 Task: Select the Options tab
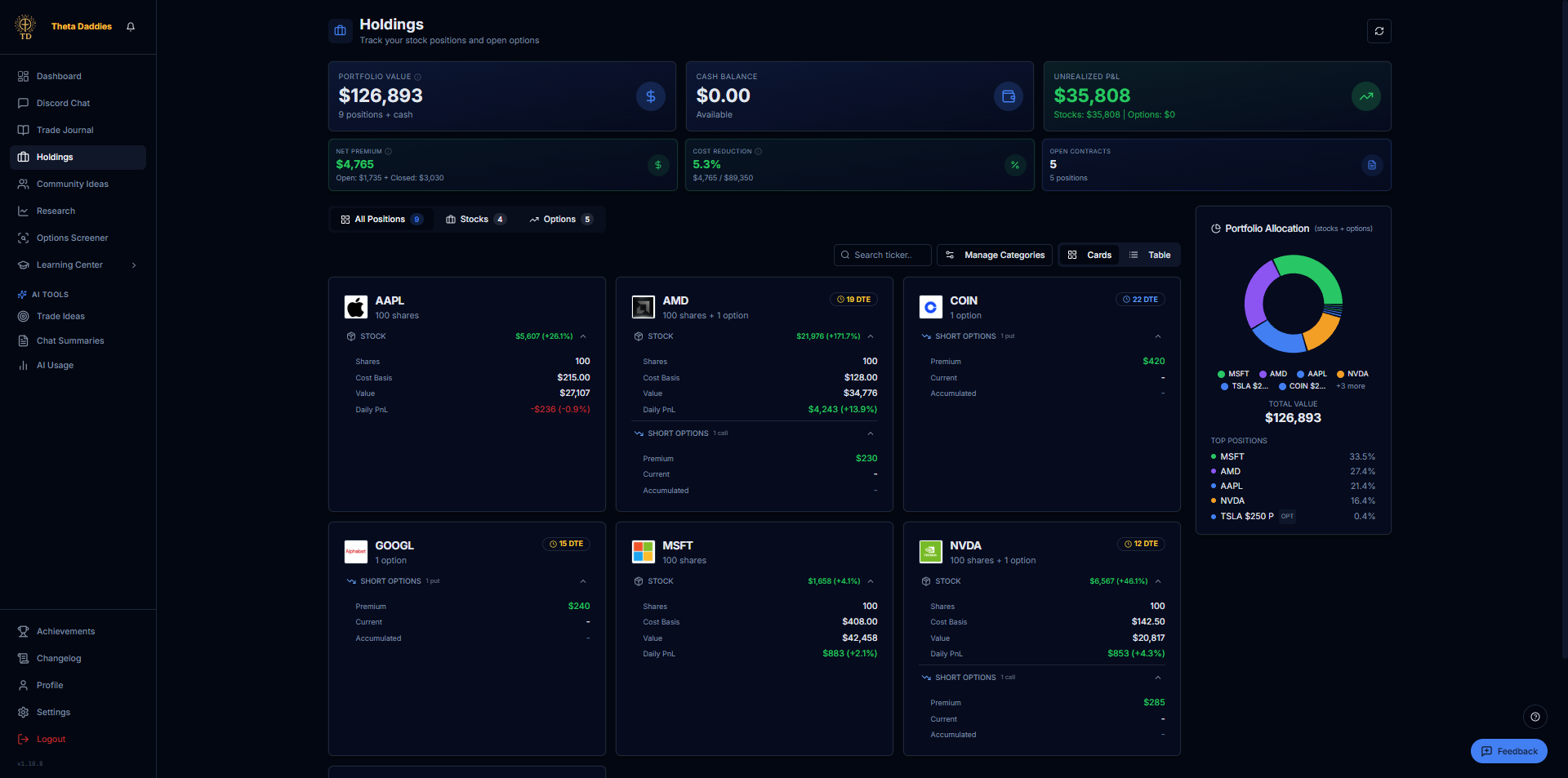click(561, 219)
